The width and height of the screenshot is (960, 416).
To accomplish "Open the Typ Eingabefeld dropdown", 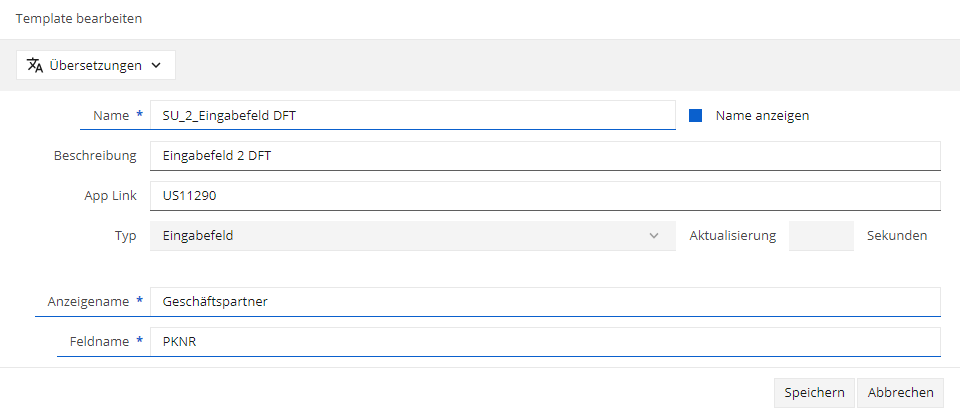I will (413, 236).
